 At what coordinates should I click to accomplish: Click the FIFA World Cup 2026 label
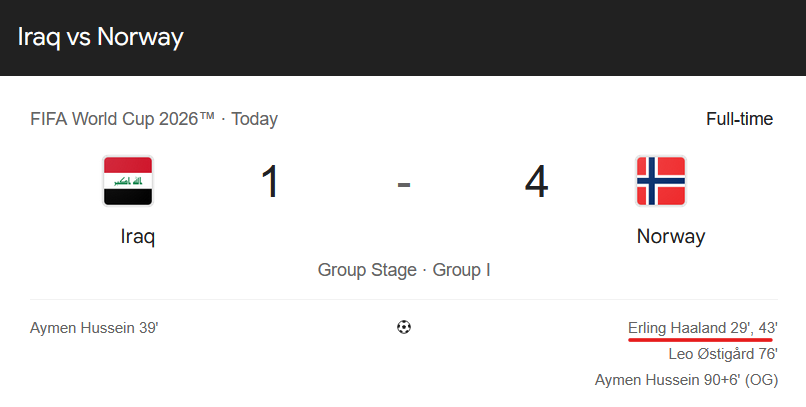coord(122,119)
